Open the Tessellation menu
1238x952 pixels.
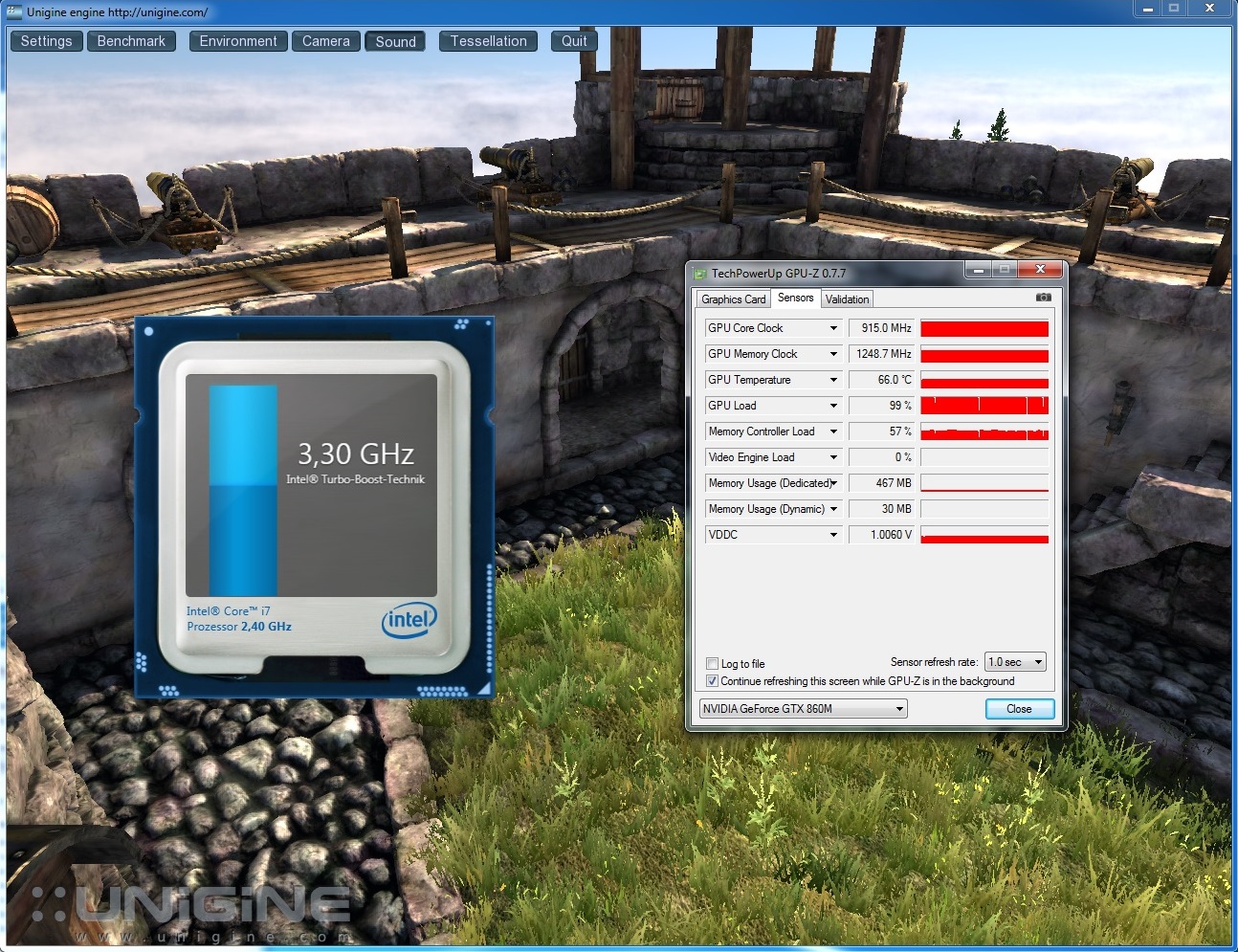tap(489, 41)
